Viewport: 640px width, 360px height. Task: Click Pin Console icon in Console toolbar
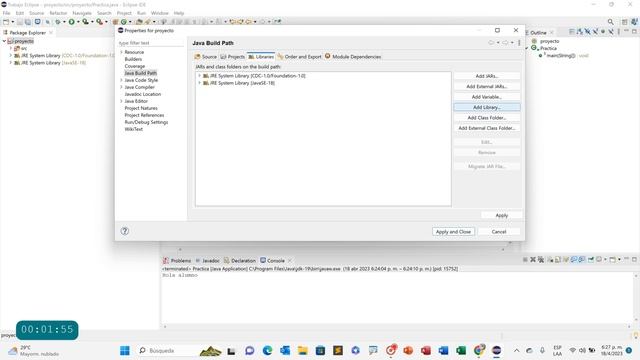pyautogui.click(x=591, y=260)
